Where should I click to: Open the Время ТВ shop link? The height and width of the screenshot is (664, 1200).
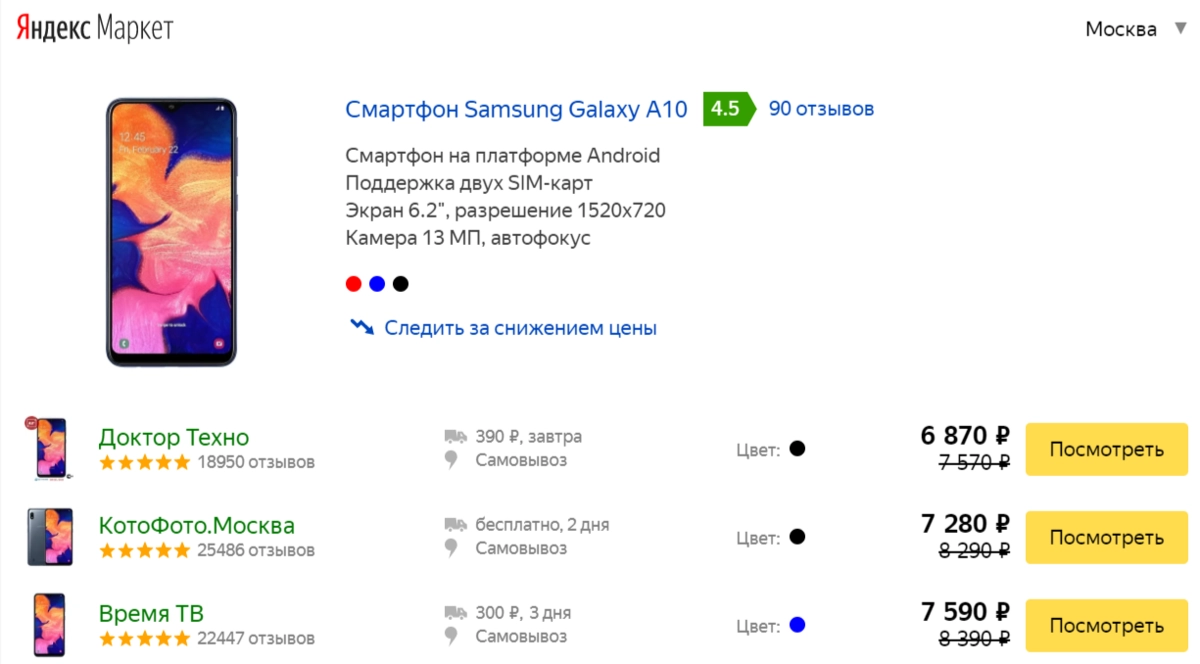[151, 613]
